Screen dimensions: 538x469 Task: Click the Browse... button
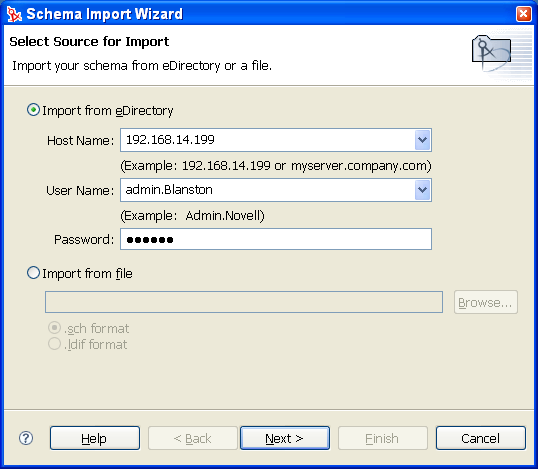click(486, 302)
